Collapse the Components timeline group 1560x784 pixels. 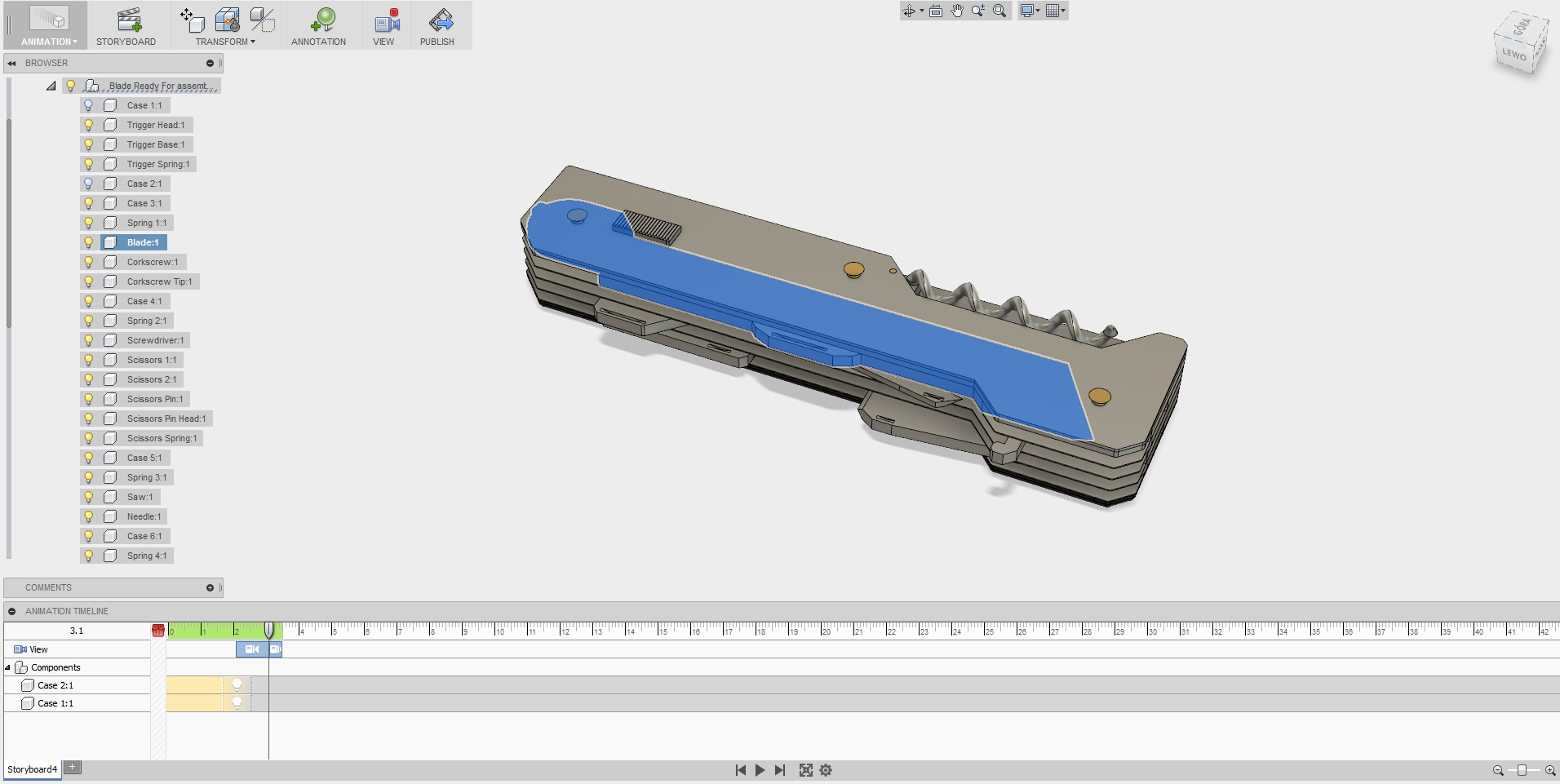pyautogui.click(x=8, y=667)
